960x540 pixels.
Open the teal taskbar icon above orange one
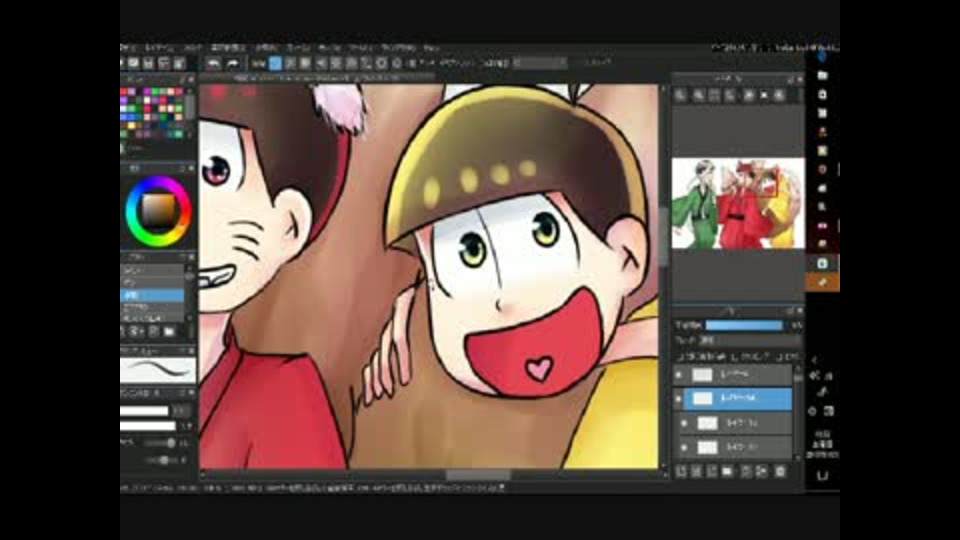pos(822,263)
